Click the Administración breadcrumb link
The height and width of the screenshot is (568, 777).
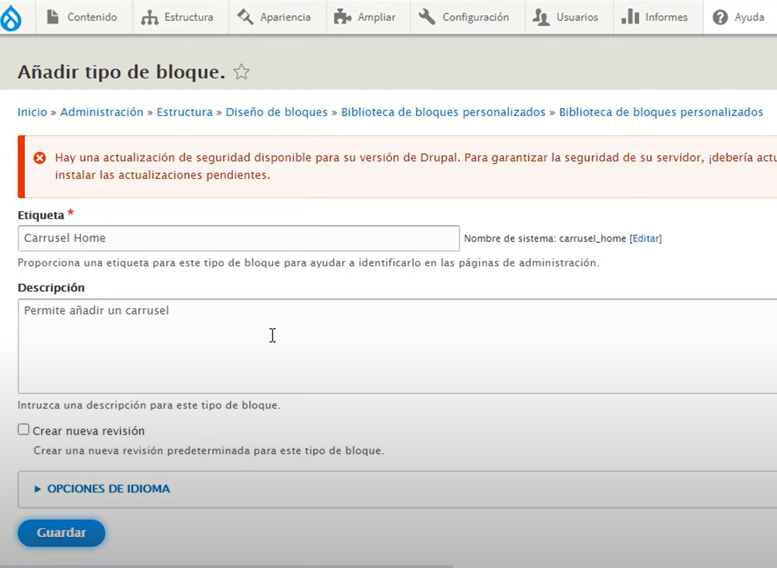click(102, 112)
